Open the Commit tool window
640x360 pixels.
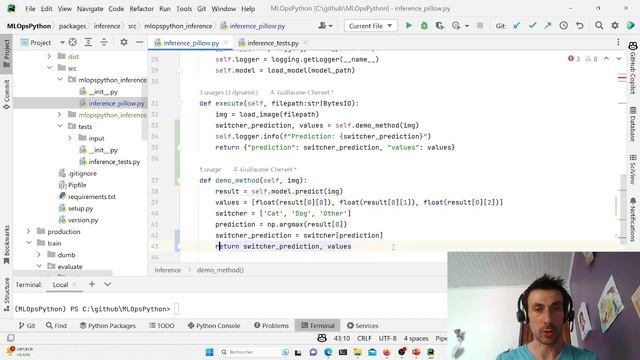tap(7, 94)
